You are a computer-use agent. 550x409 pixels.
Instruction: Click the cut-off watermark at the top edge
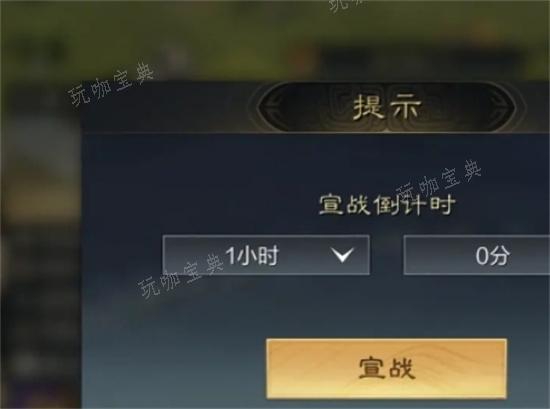346,5
